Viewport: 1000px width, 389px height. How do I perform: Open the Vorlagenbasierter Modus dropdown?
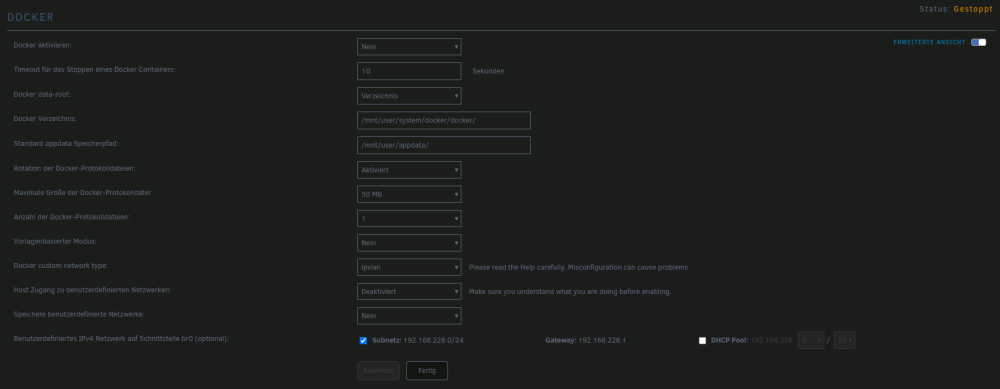(x=409, y=243)
